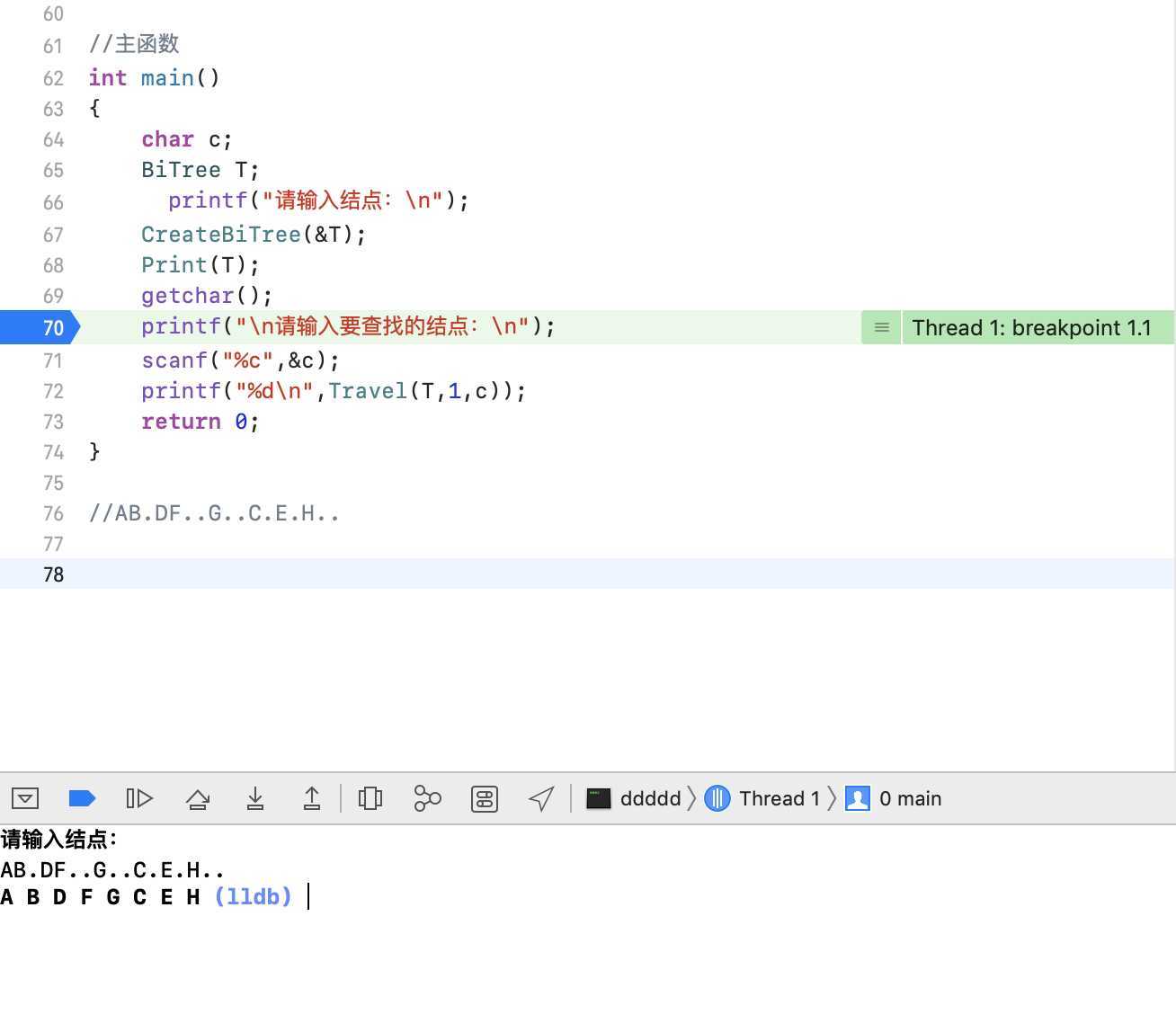Click the Step Into icon
1176x1032 pixels.
click(255, 798)
